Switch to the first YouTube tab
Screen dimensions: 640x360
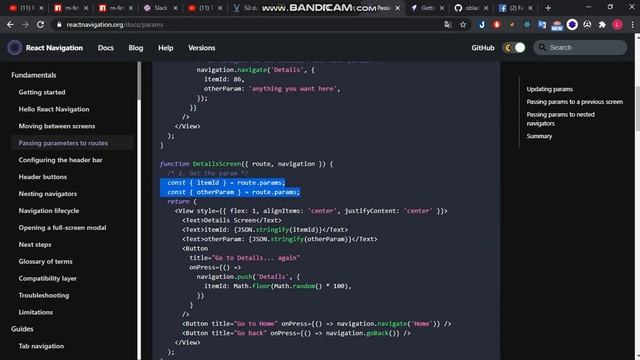click(26, 8)
